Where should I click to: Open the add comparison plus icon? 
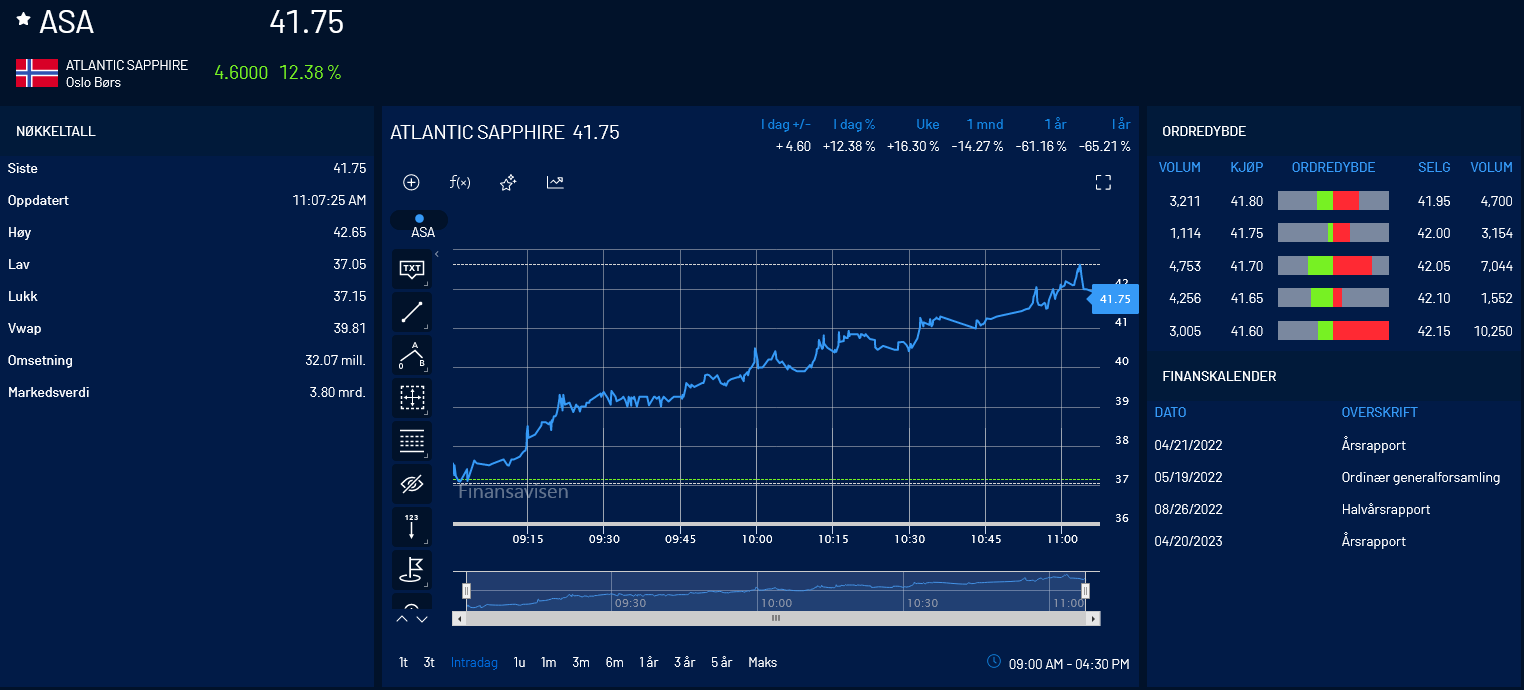(x=411, y=182)
